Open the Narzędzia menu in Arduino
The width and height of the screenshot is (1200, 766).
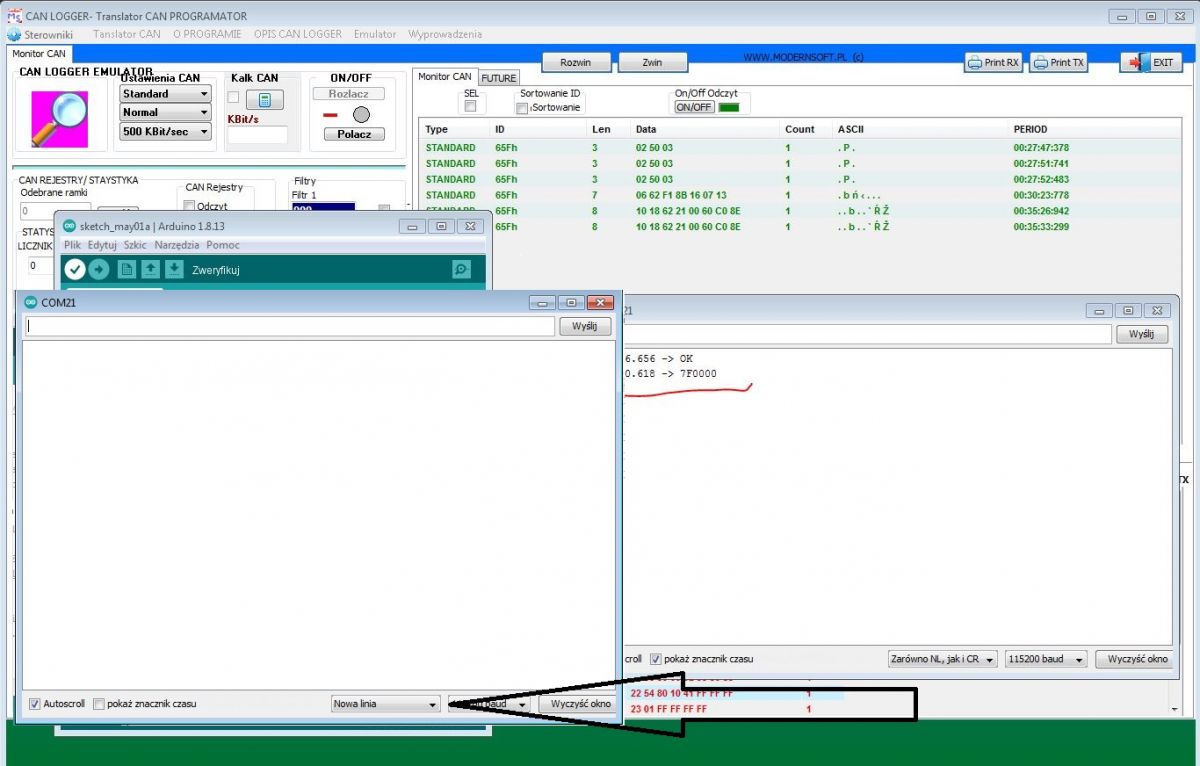(177, 245)
